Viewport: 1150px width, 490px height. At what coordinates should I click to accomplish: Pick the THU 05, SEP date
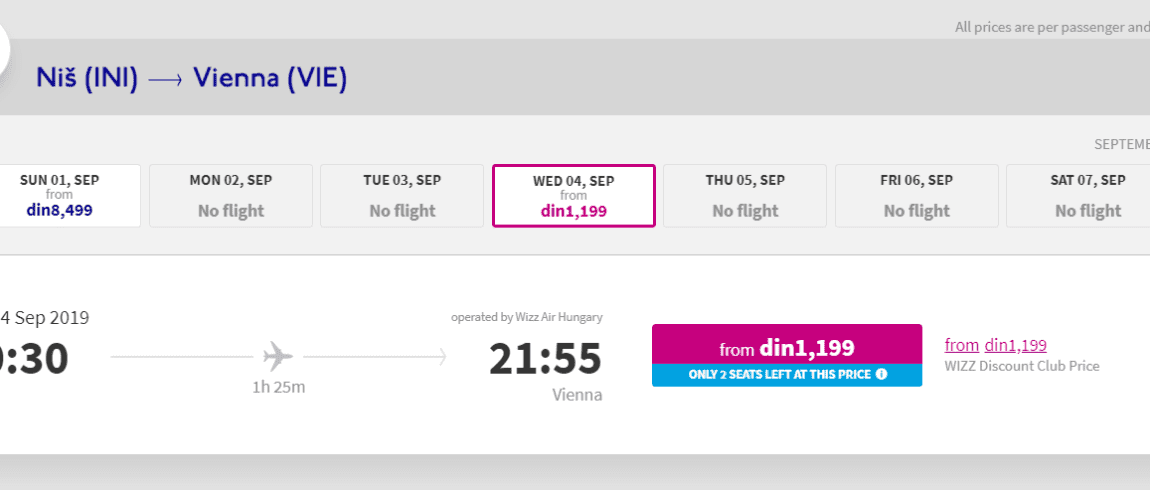[x=745, y=196]
